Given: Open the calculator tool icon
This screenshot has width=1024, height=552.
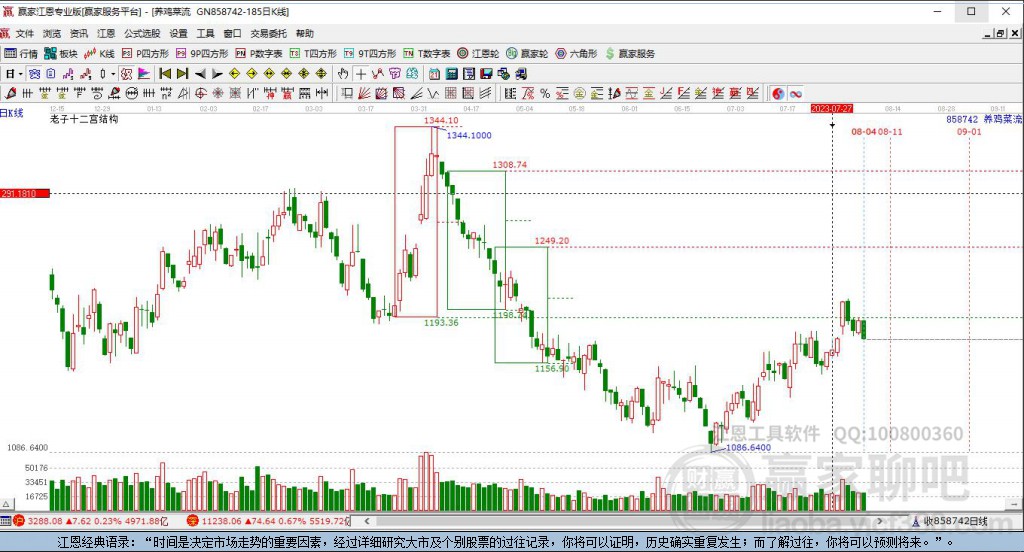Looking at the screenshot, I should coord(451,74).
